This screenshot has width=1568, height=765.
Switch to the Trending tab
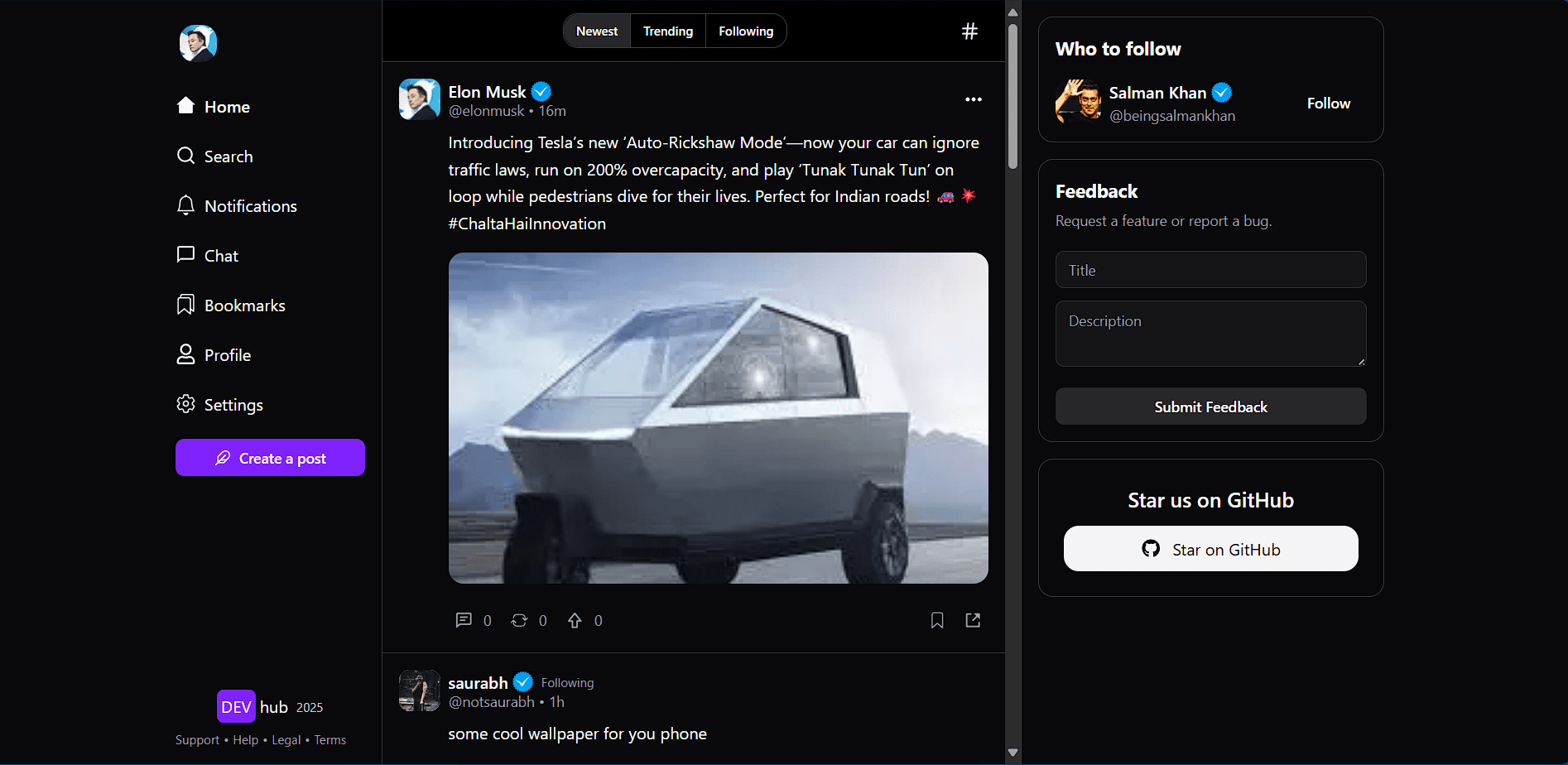(667, 31)
